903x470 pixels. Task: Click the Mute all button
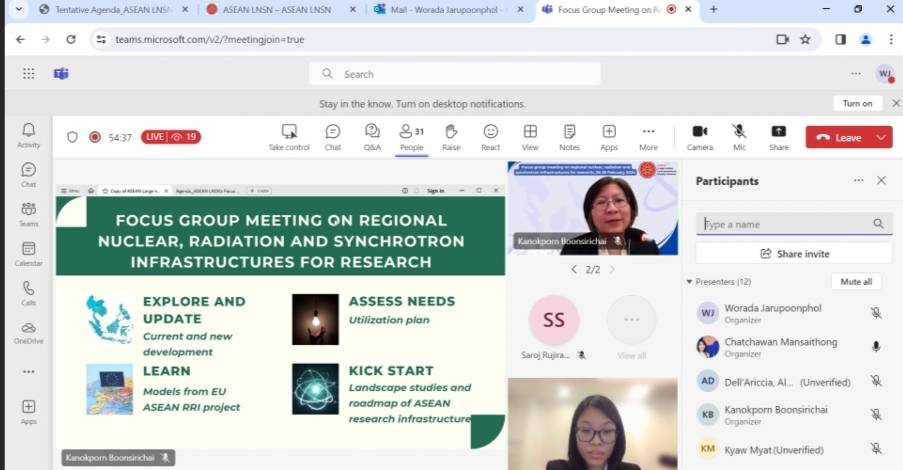855,282
